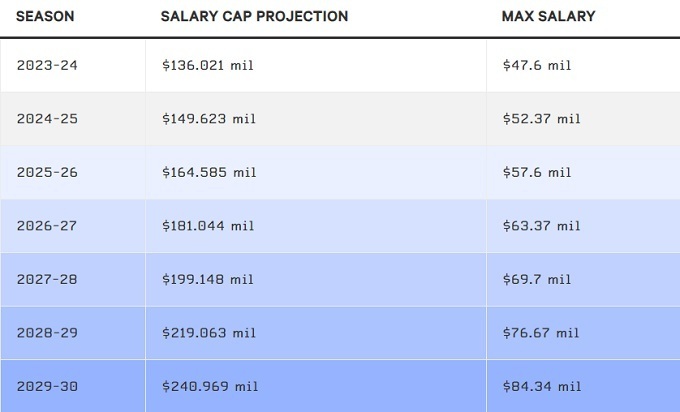Screen dimensions: 680x412
Task: Click the $149.623 mil salary cap cell
Action: (x=208, y=119)
